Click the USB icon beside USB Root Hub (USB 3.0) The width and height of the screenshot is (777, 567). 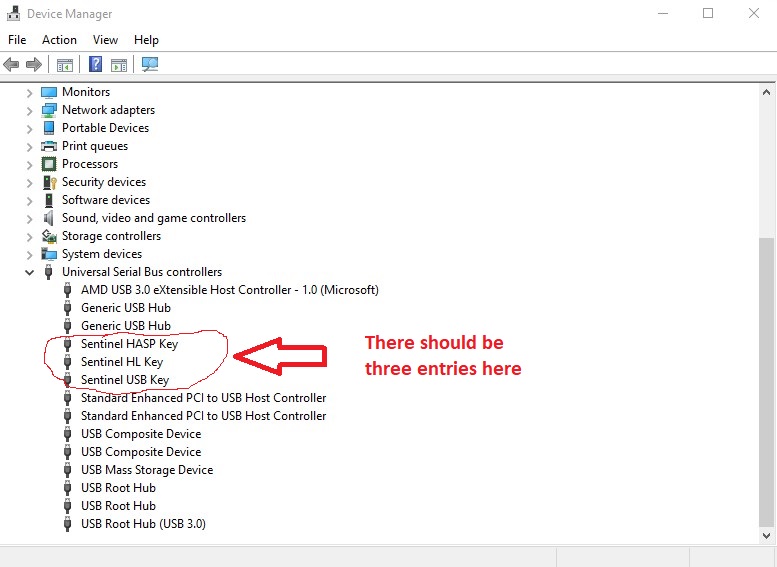click(67, 524)
